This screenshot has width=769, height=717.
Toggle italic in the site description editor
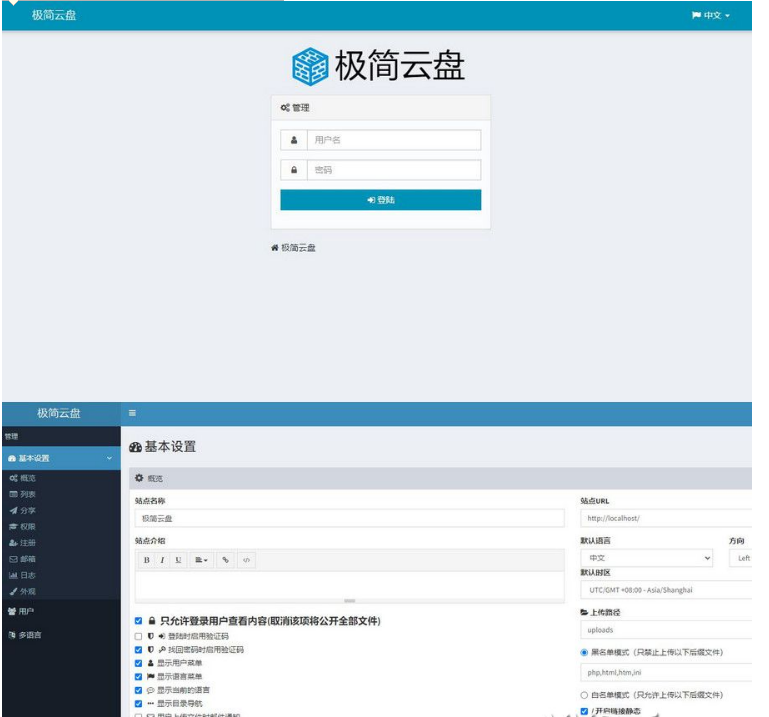162,560
